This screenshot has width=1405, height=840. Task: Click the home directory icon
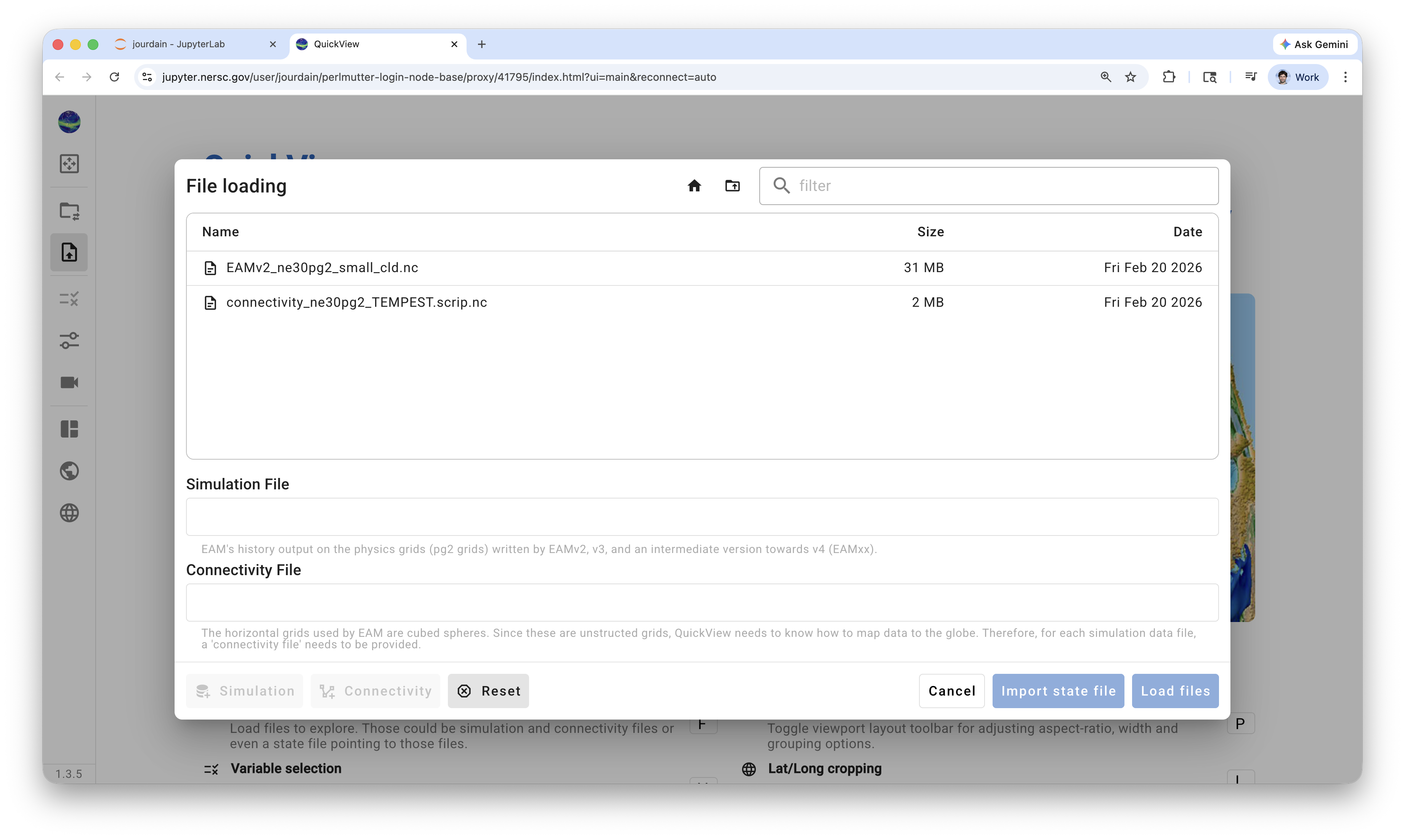pyautogui.click(x=694, y=186)
